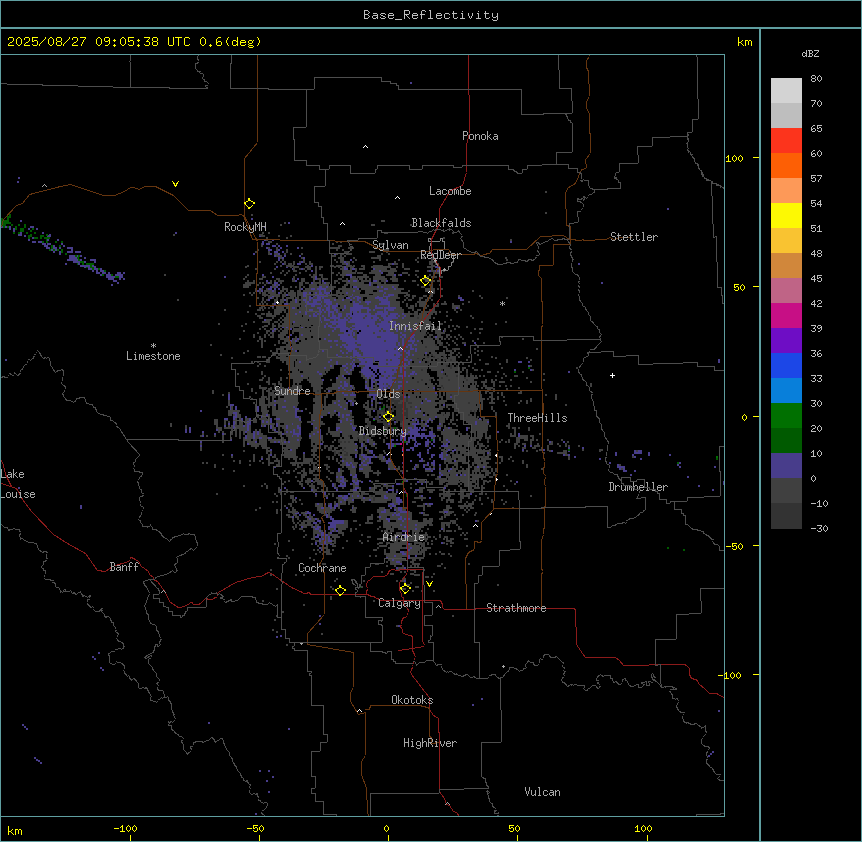Click the Cochrane label
862x842 pixels.
(x=322, y=568)
